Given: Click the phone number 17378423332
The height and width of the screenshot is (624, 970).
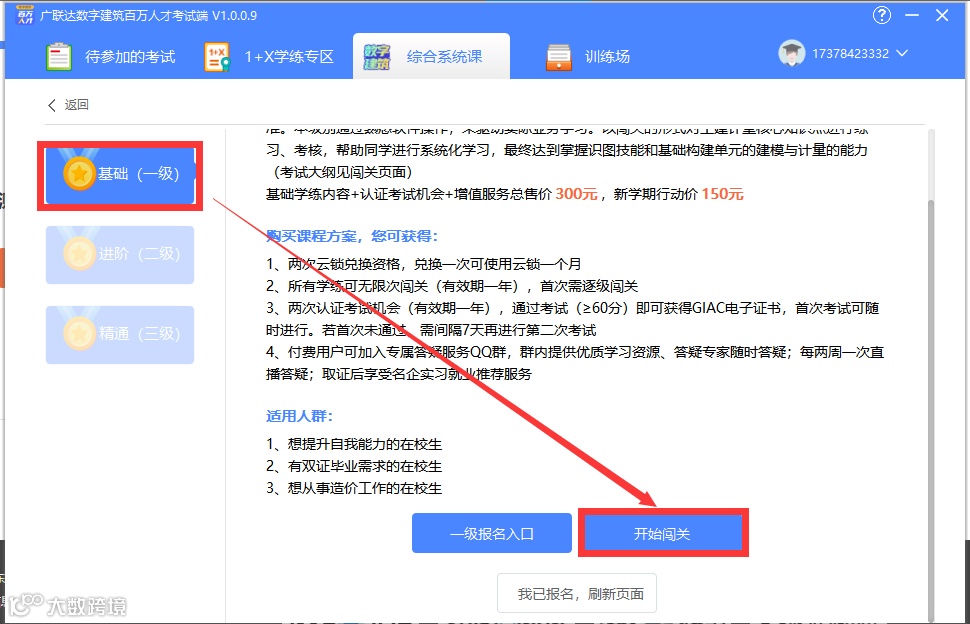Looking at the screenshot, I should click(850, 54).
